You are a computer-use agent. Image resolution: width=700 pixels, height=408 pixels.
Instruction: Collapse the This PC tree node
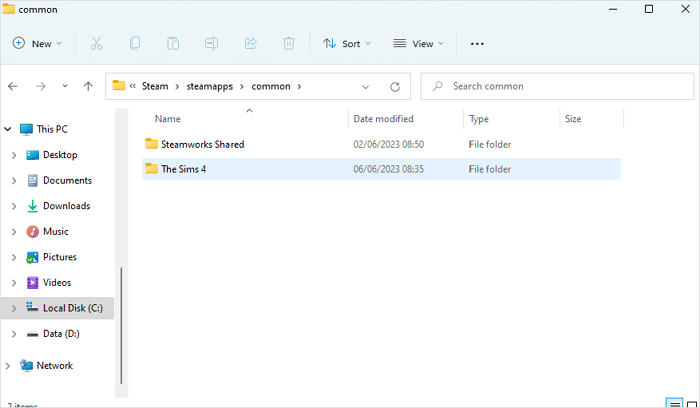tap(8, 129)
